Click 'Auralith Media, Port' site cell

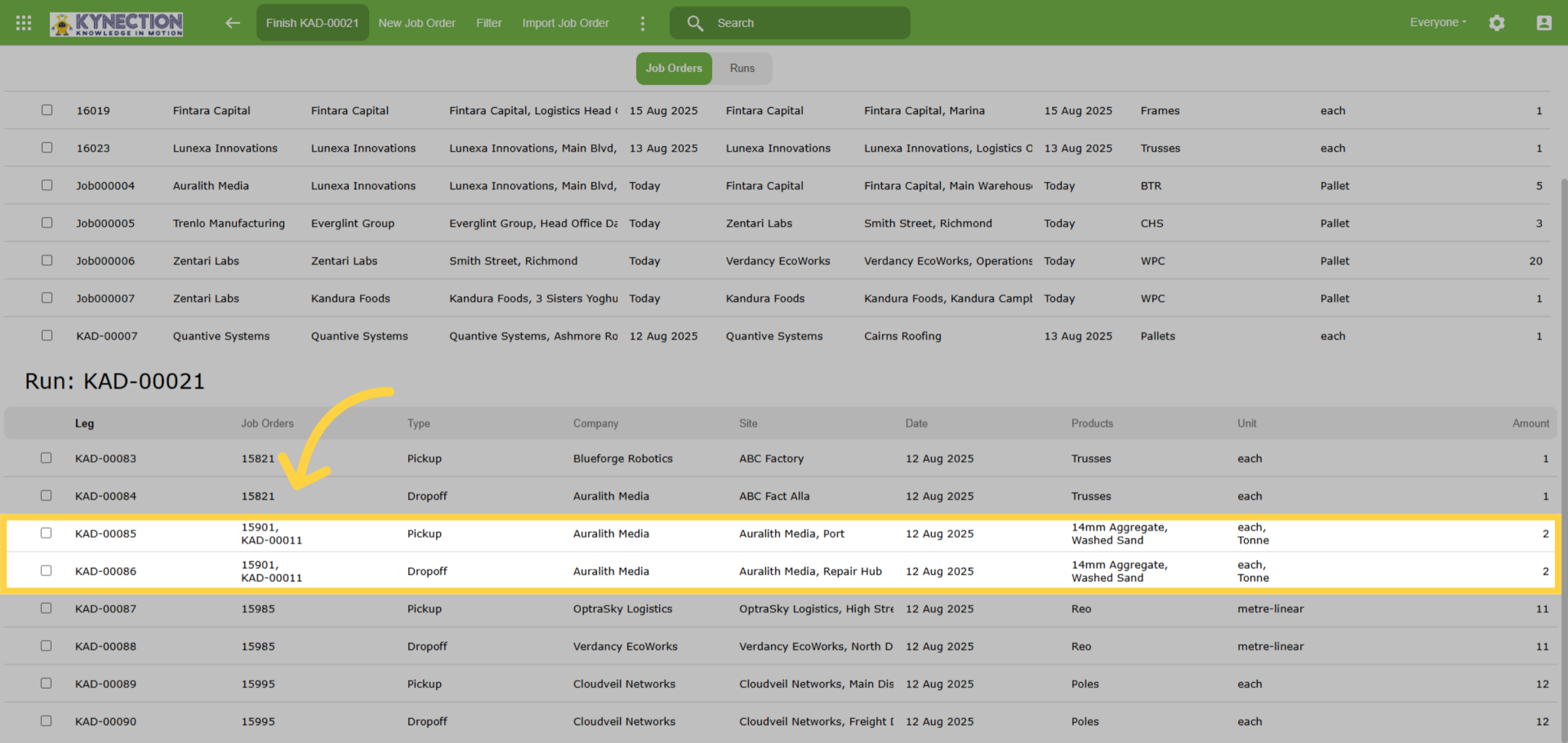(791, 533)
